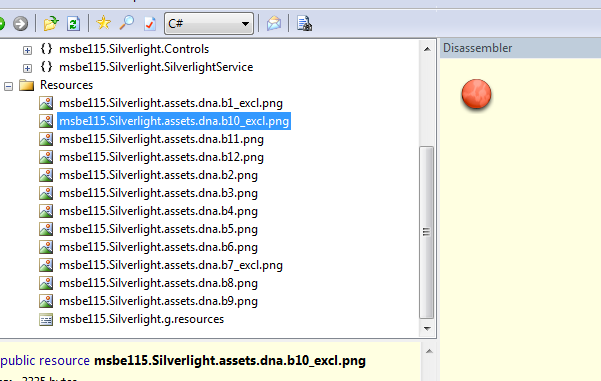Click the Forward navigation arrow
This screenshot has height=381, width=601.
[20, 24]
